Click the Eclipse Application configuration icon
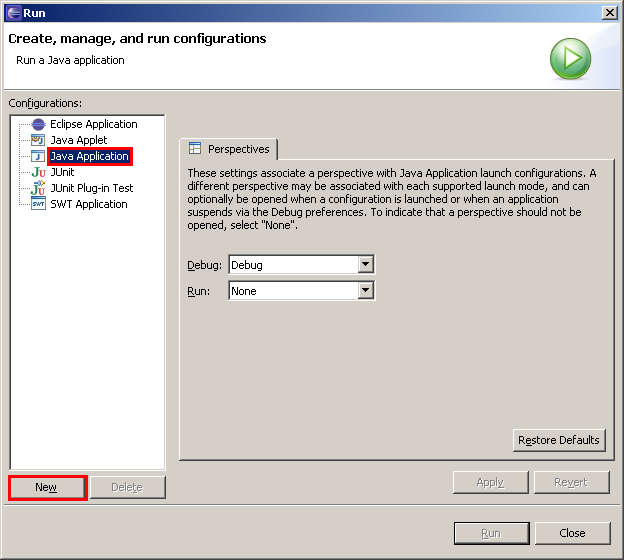The image size is (624, 560). point(38,124)
